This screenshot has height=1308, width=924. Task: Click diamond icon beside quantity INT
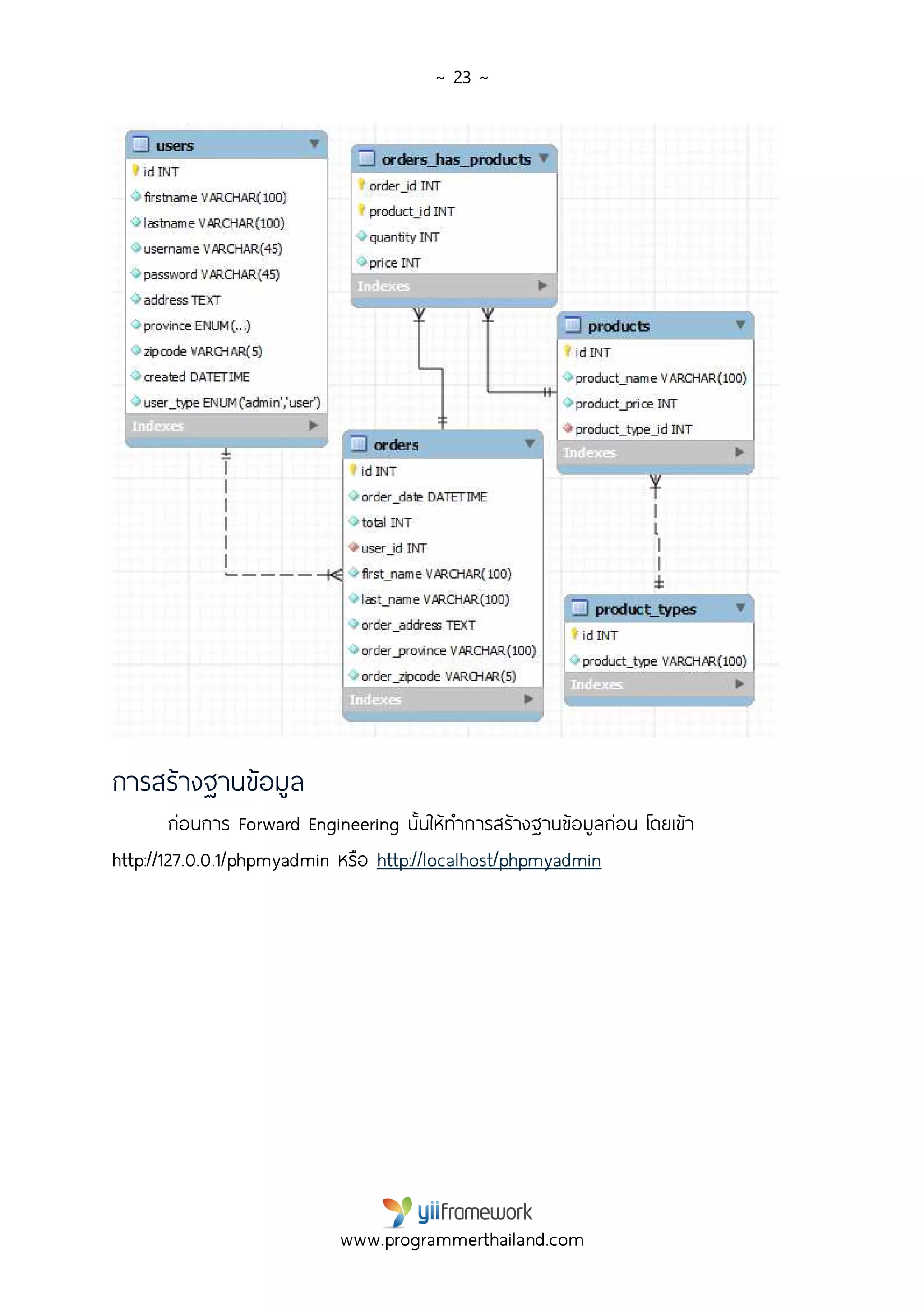(x=361, y=236)
